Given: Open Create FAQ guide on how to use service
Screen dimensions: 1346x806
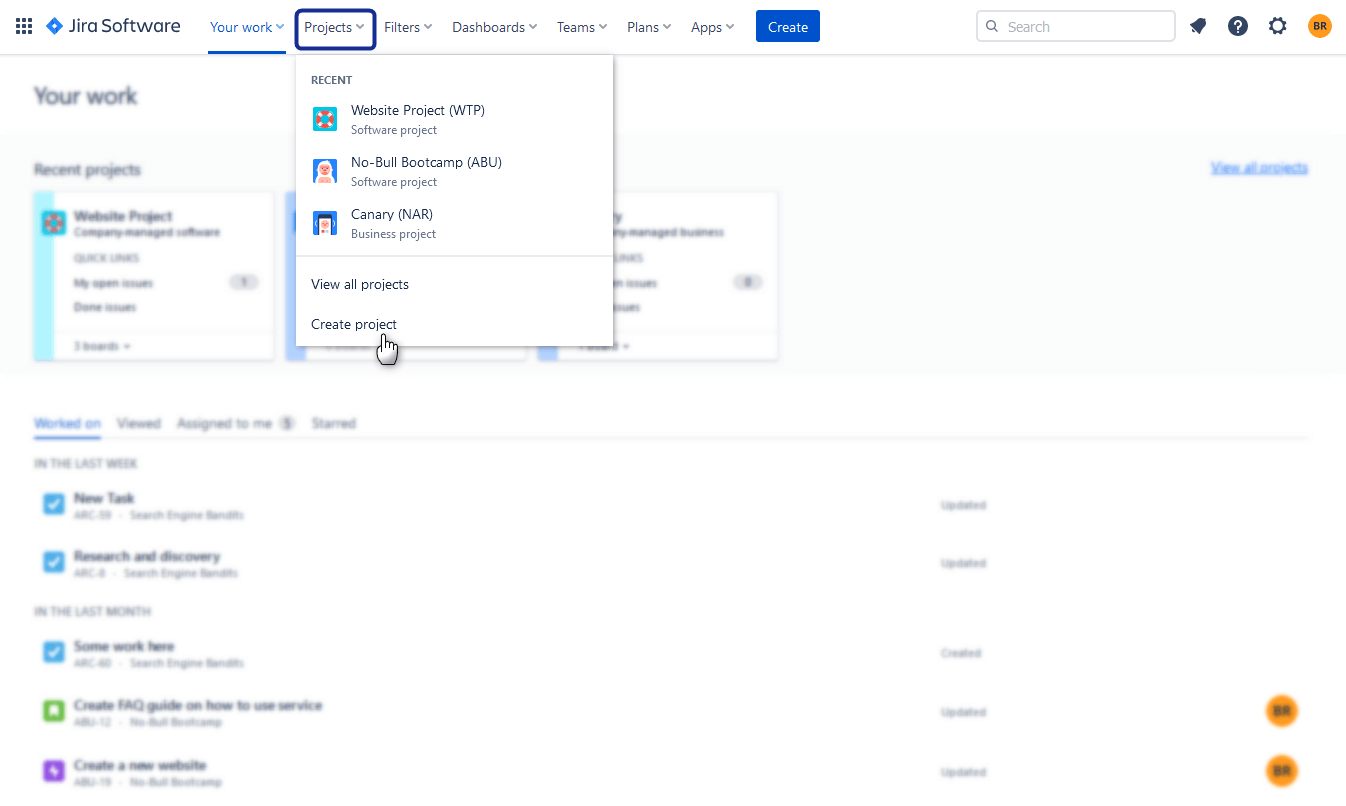Looking at the screenshot, I should coord(198,705).
